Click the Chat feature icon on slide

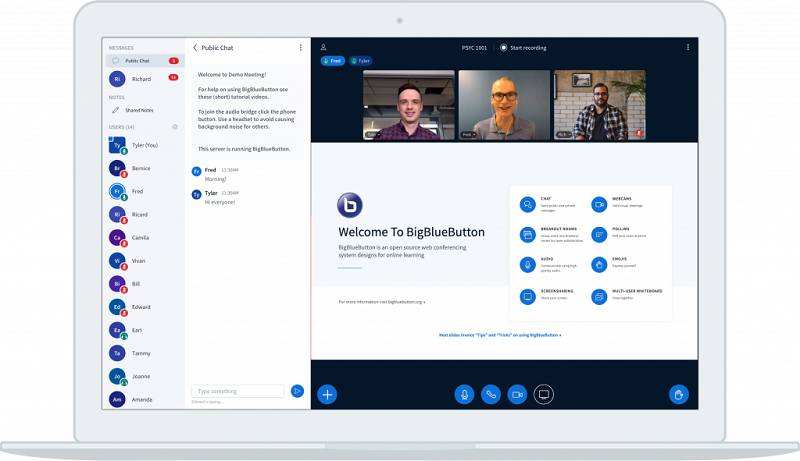(x=527, y=204)
